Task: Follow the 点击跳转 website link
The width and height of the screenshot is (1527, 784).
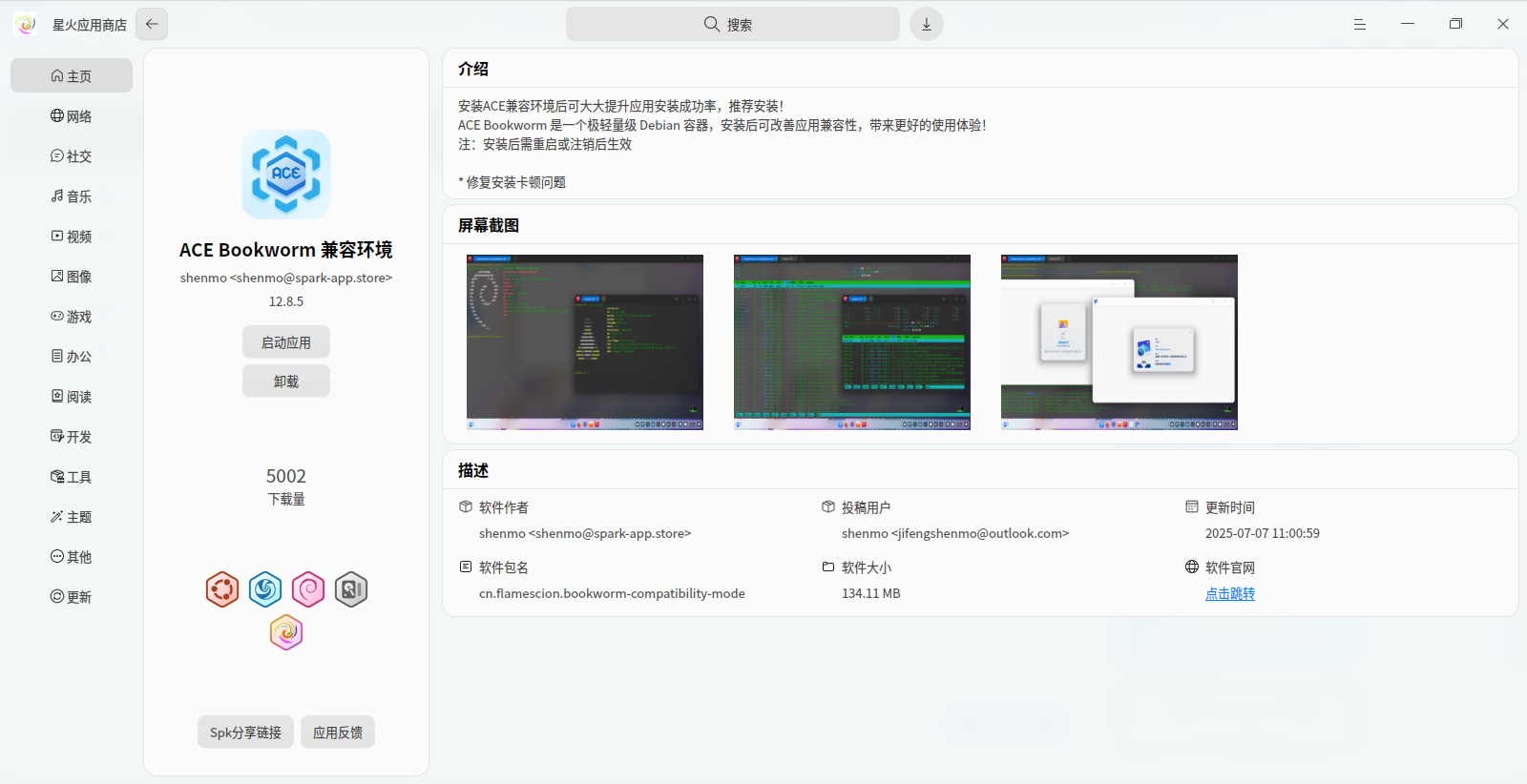Action: pyautogui.click(x=1230, y=593)
